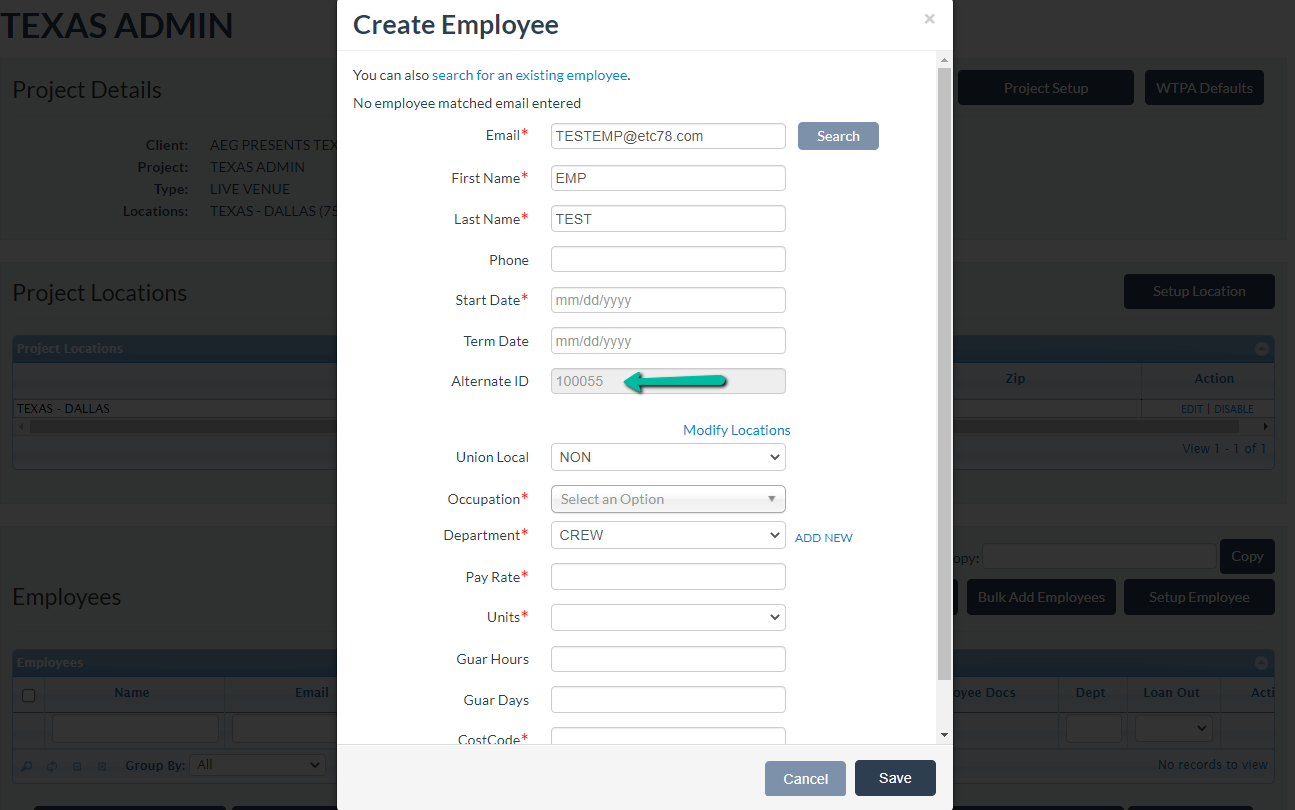The height and width of the screenshot is (810, 1295).
Task: Click Zip column header in Project Locations
Action: pyautogui.click(x=1015, y=379)
